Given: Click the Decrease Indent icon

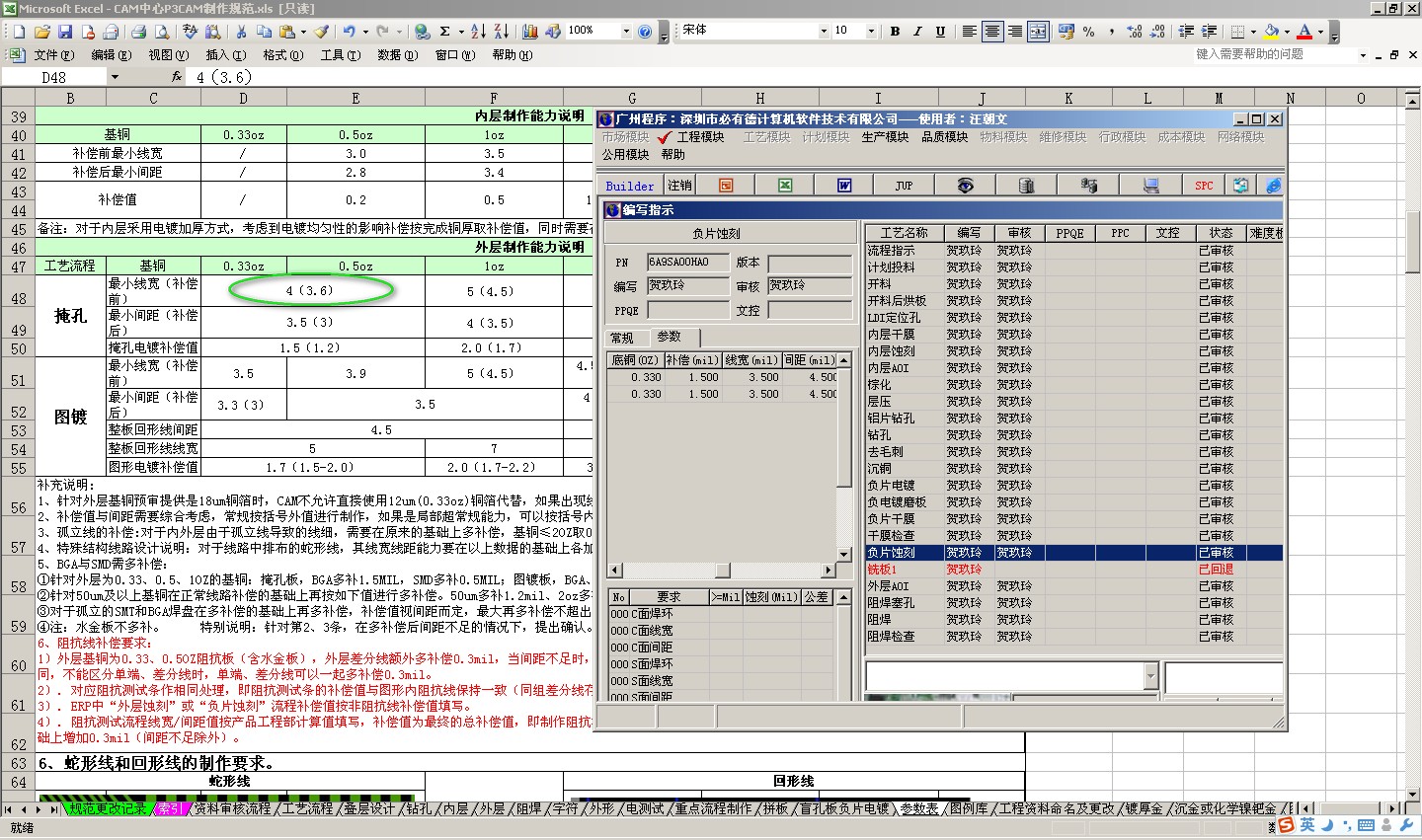Looking at the screenshot, I should (1186, 32).
